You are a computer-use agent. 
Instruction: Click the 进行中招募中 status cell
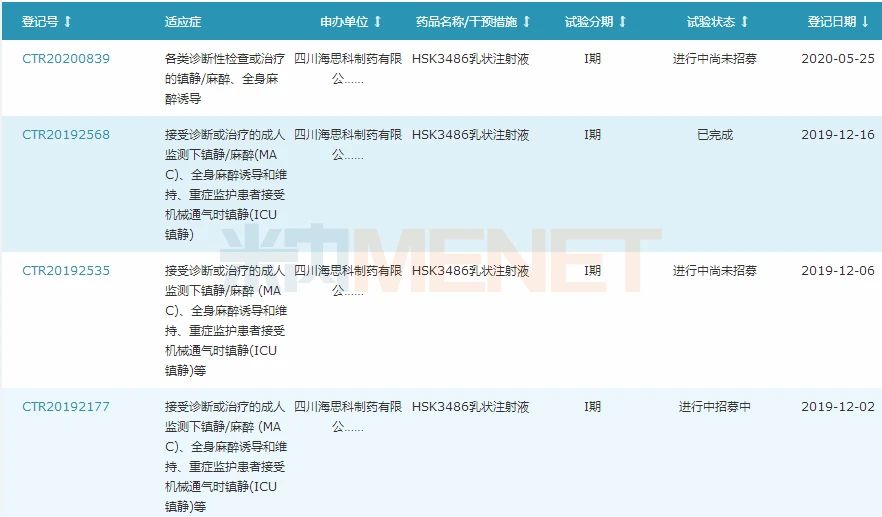pyautogui.click(x=715, y=407)
